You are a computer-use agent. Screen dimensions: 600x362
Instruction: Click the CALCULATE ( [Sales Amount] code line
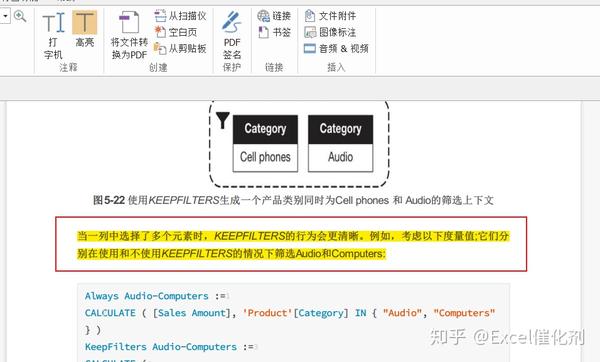(290, 313)
